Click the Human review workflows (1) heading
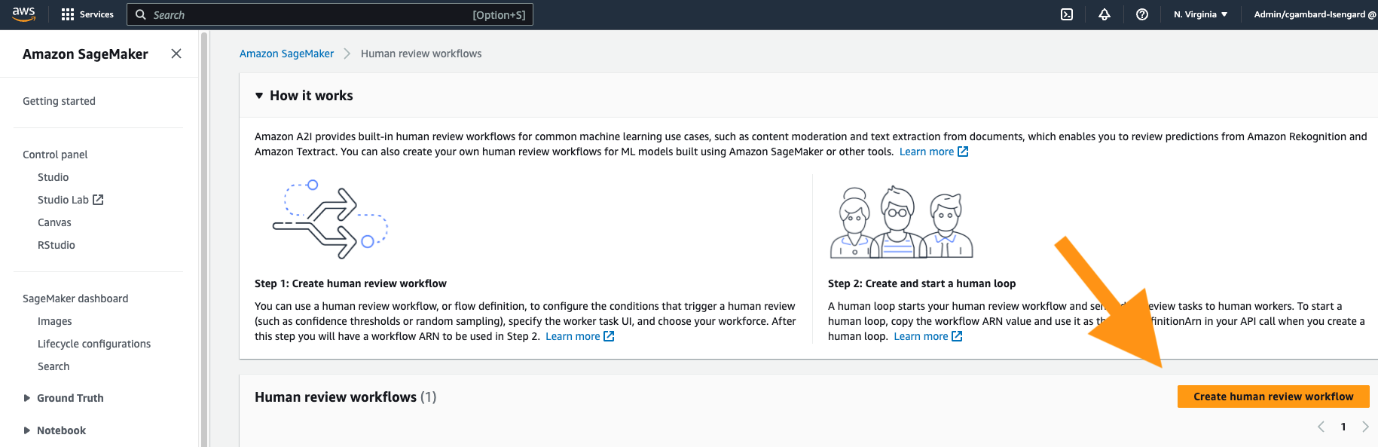This screenshot has width=1378, height=447. (346, 397)
